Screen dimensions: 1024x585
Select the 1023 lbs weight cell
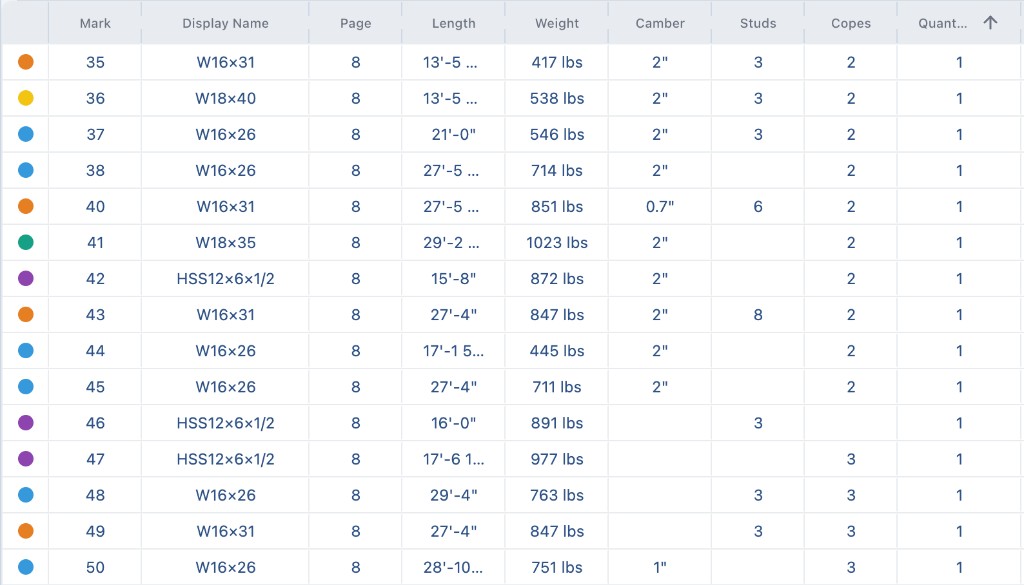coord(557,242)
